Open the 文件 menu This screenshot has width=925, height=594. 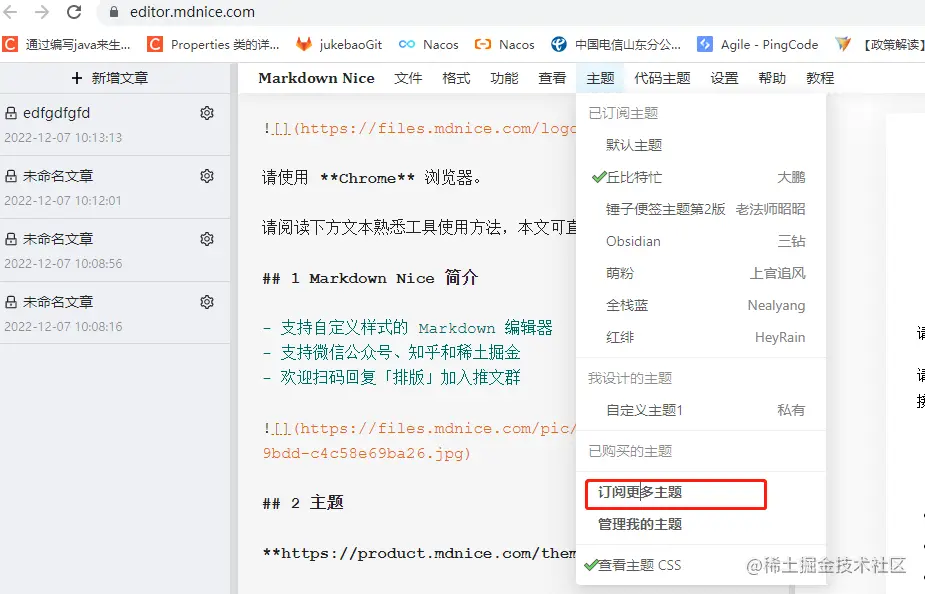pos(408,78)
